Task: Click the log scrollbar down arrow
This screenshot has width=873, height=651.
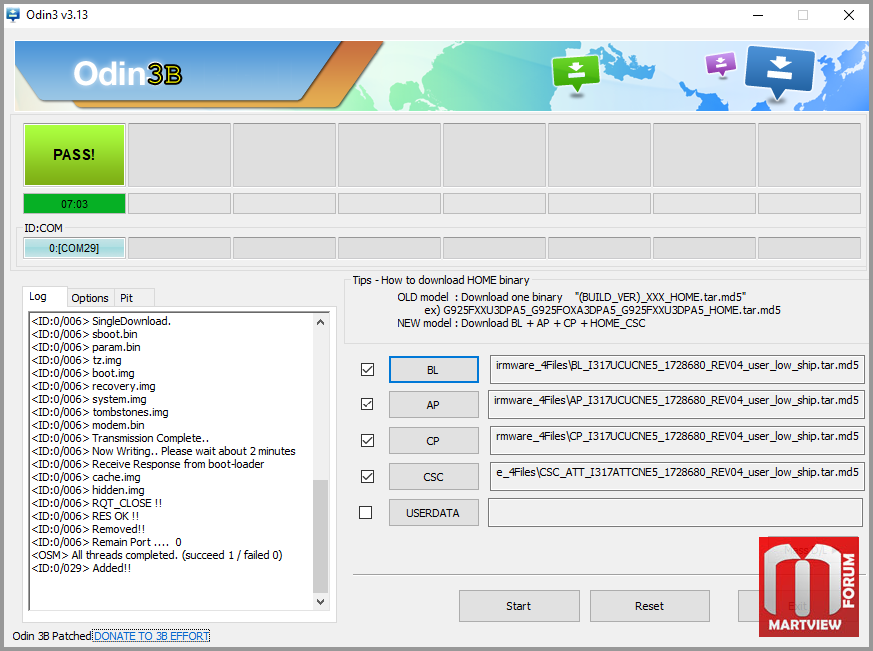Action: [x=320, y=601]
